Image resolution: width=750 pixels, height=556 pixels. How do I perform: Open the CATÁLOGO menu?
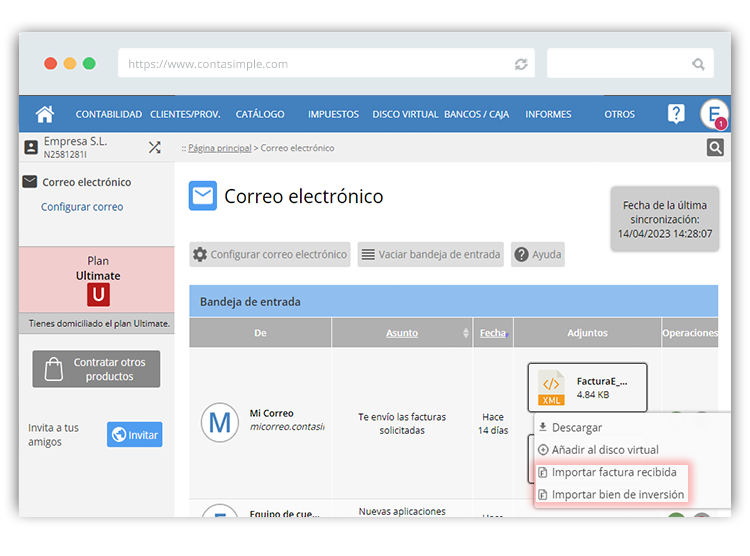click(260, 114)
